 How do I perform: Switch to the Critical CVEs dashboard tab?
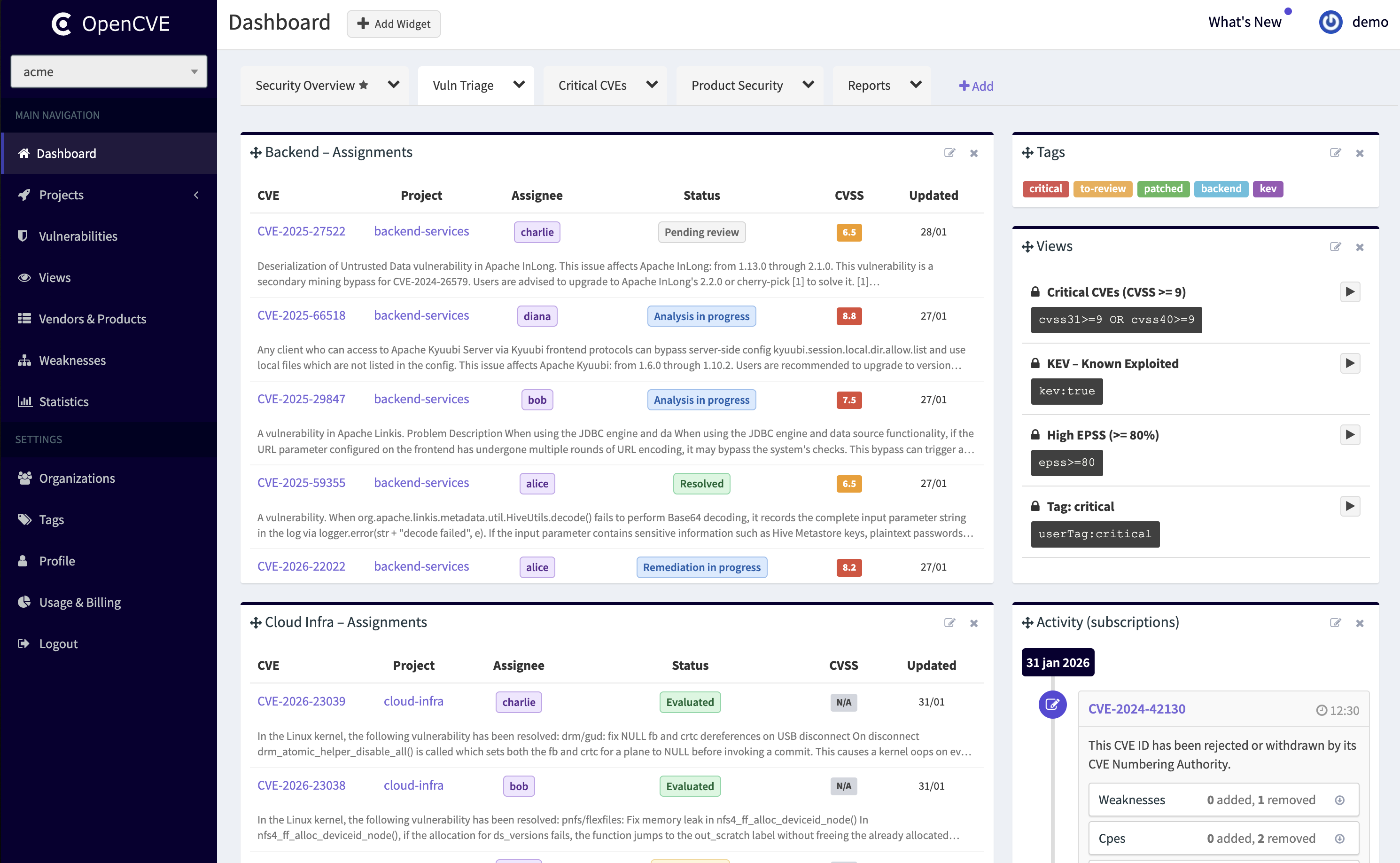[592, 85]
